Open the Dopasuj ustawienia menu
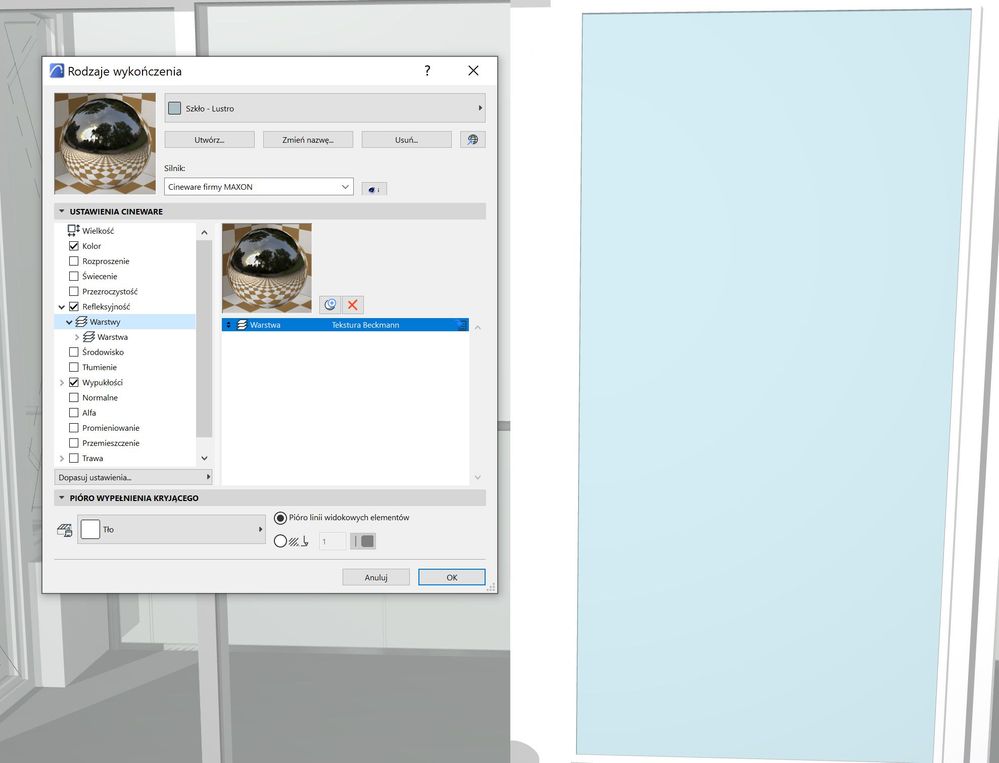Image resolution: width=999 pixels, height=763 pixels. pyautogui.click(x=133, y=477)
